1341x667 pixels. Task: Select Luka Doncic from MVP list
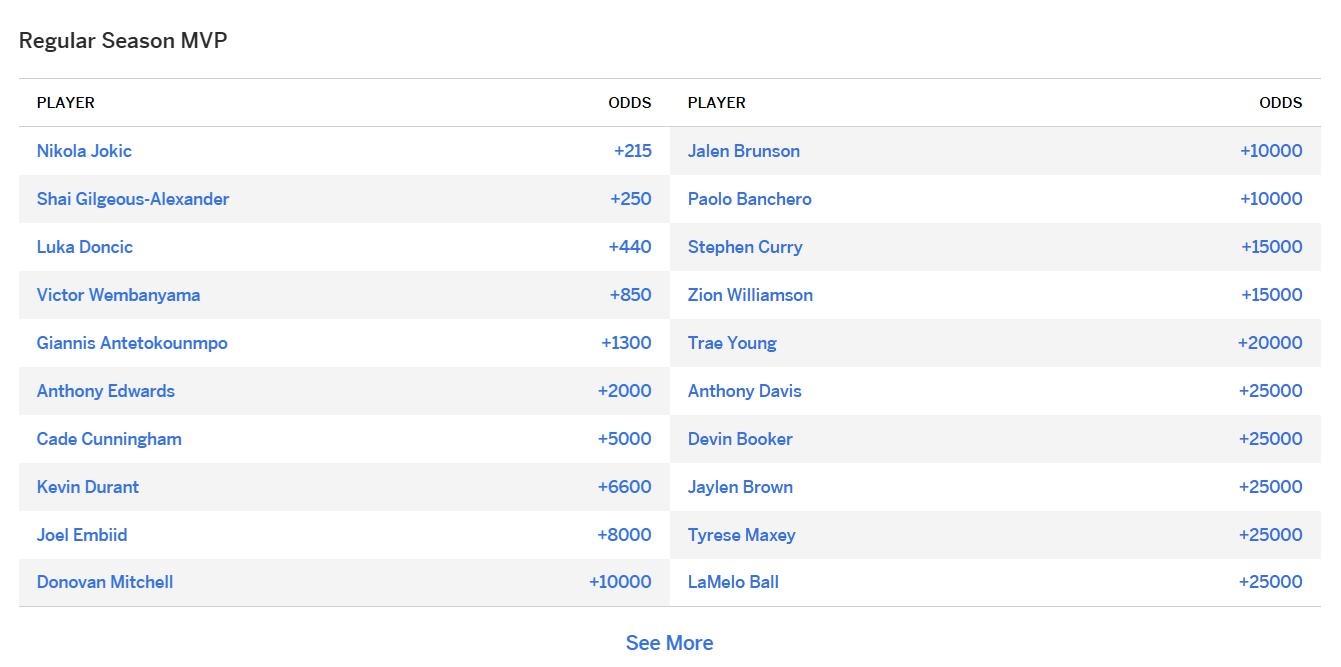pos(85,247)
